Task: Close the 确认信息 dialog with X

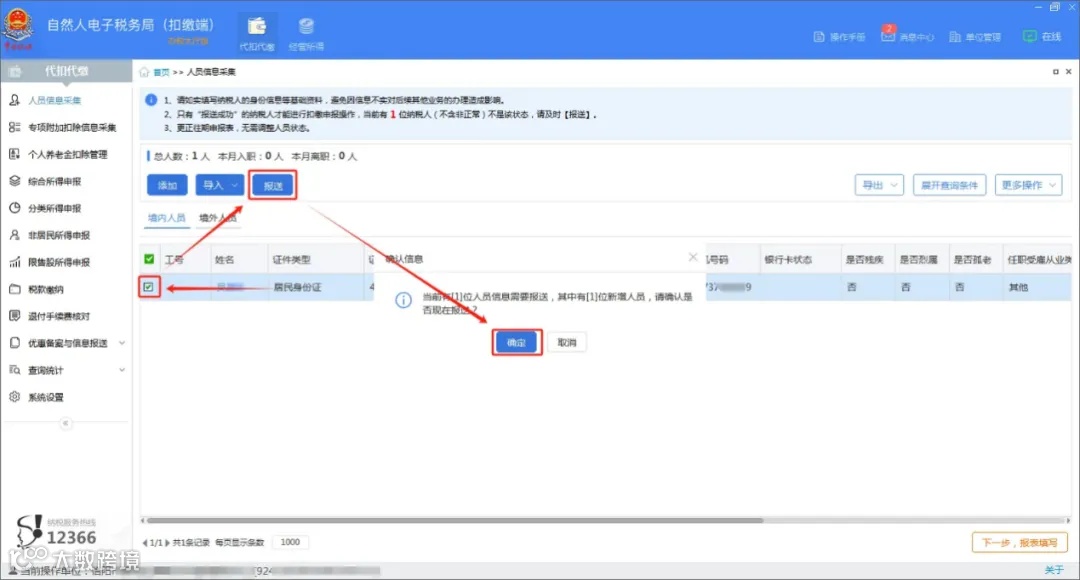Action: click(x=693, y=258)
